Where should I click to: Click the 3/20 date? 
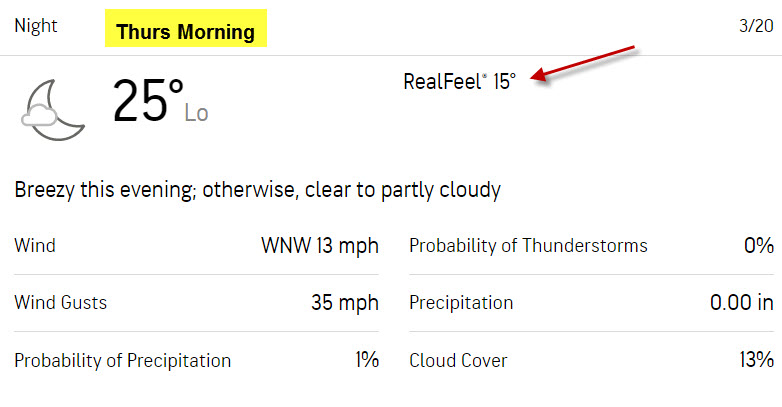[756, 25]
